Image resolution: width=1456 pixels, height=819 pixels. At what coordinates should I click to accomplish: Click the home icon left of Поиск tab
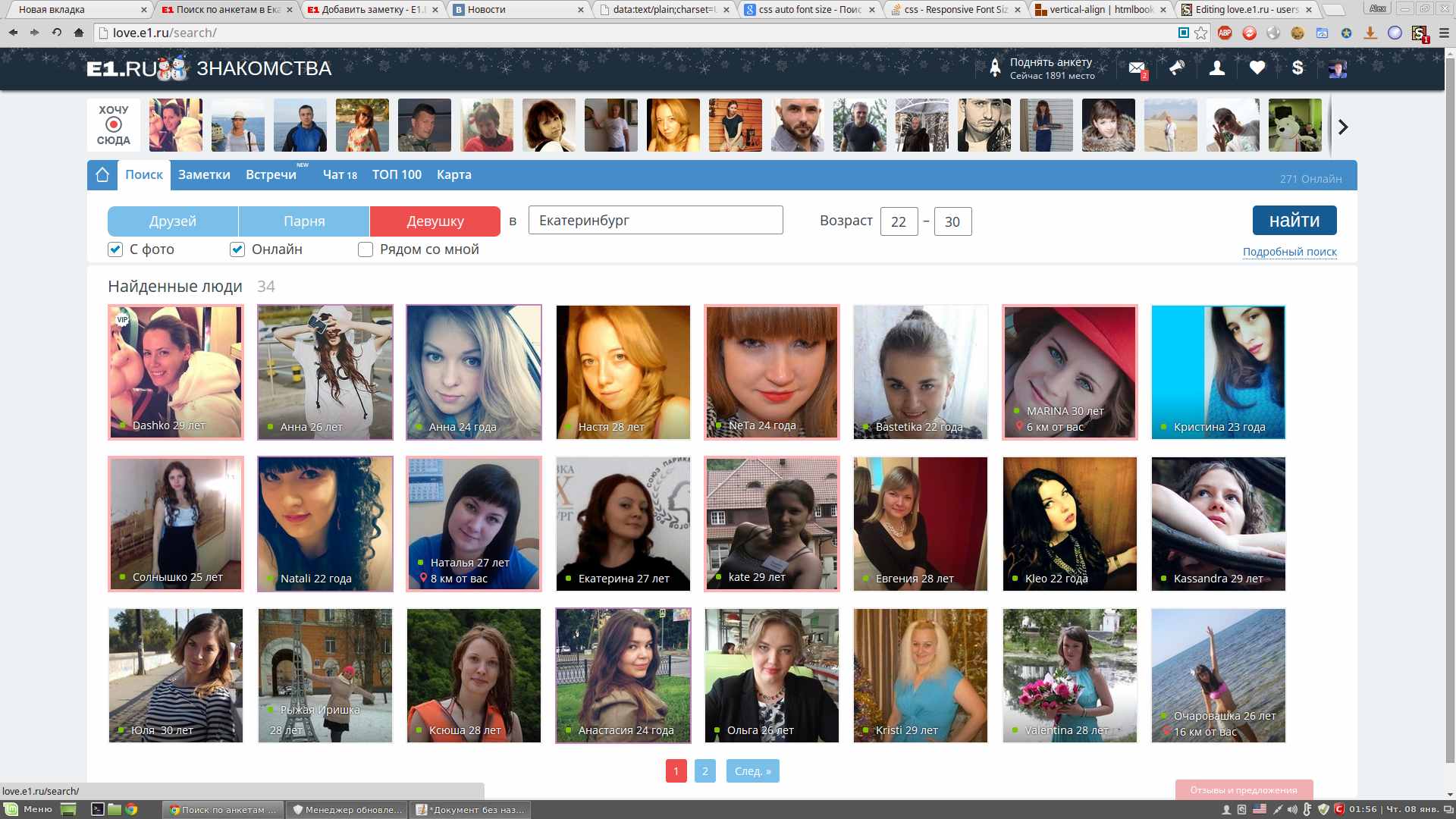point(102,174)
